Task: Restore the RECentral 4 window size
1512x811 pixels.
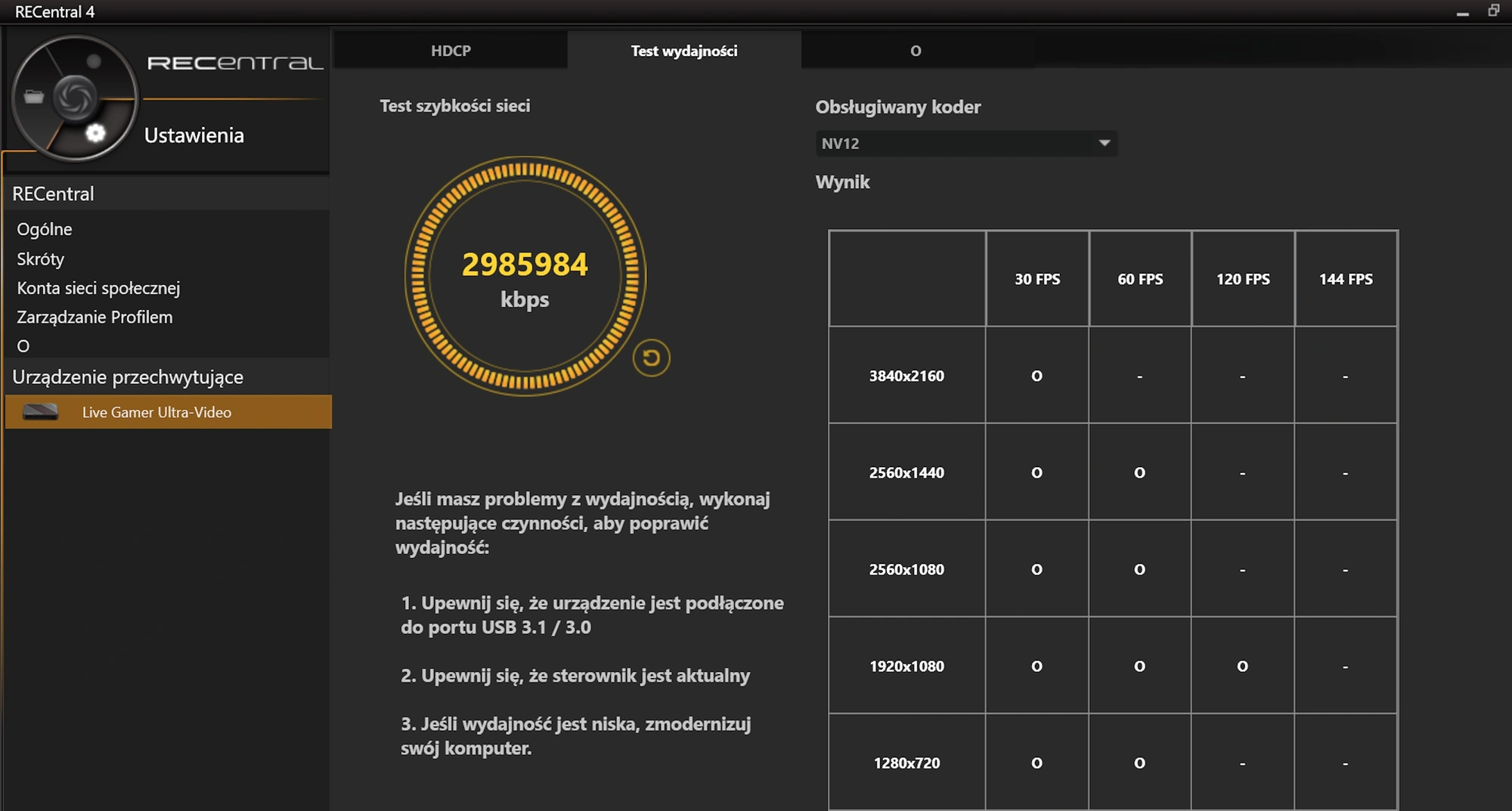Action: tap(1494, 11)
